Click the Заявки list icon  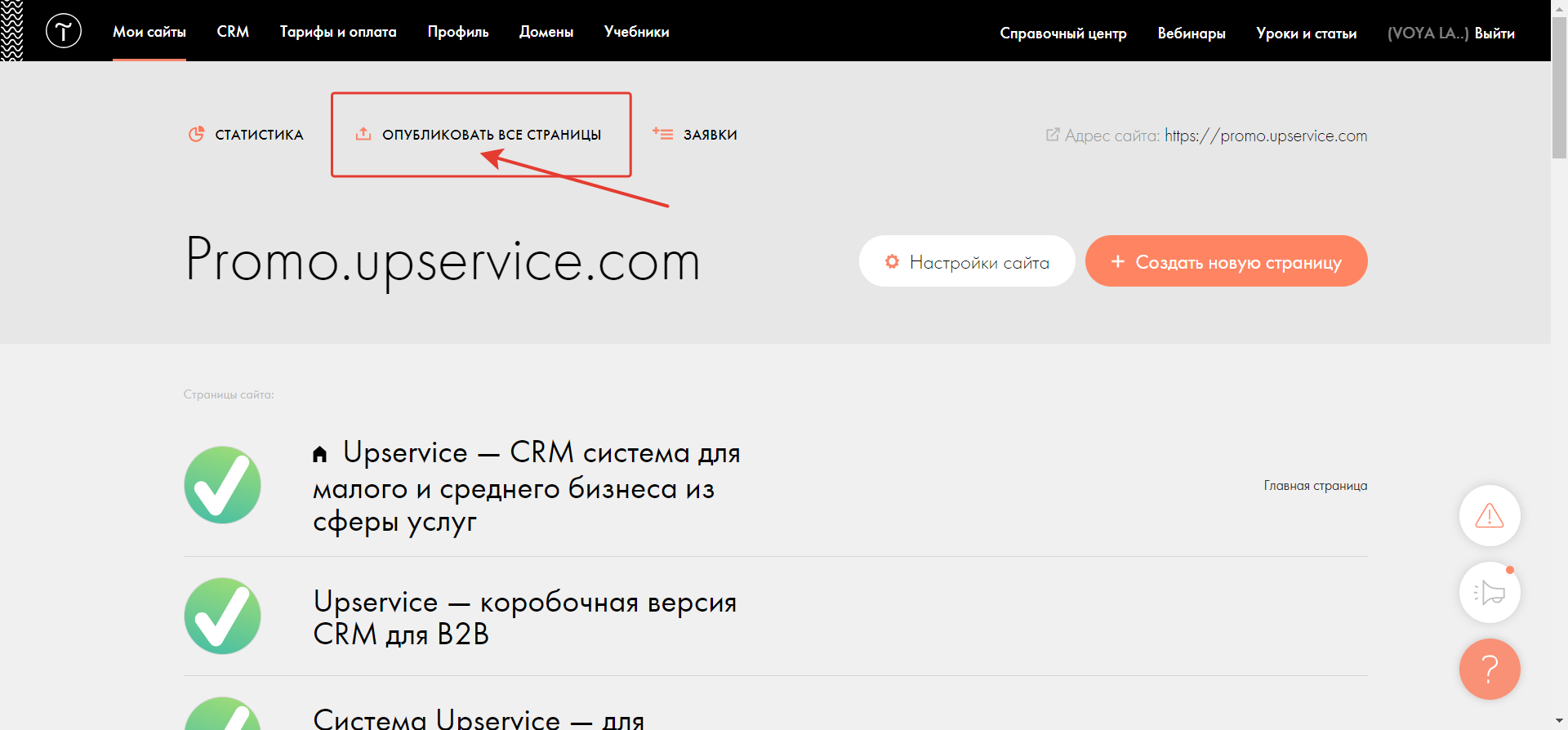coord(662,134)
